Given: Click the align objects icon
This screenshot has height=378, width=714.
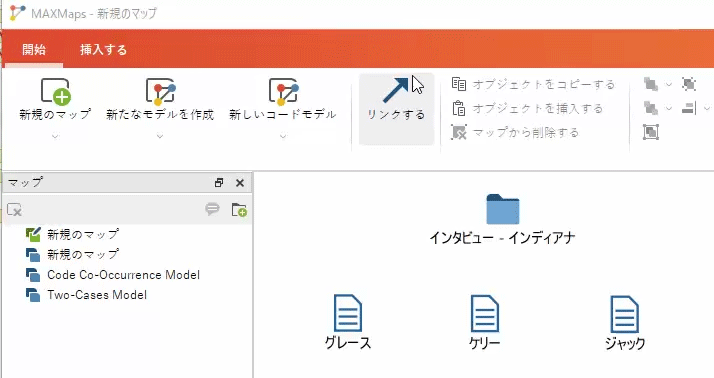Looking at the screenshot, I should tap(689, 108).
